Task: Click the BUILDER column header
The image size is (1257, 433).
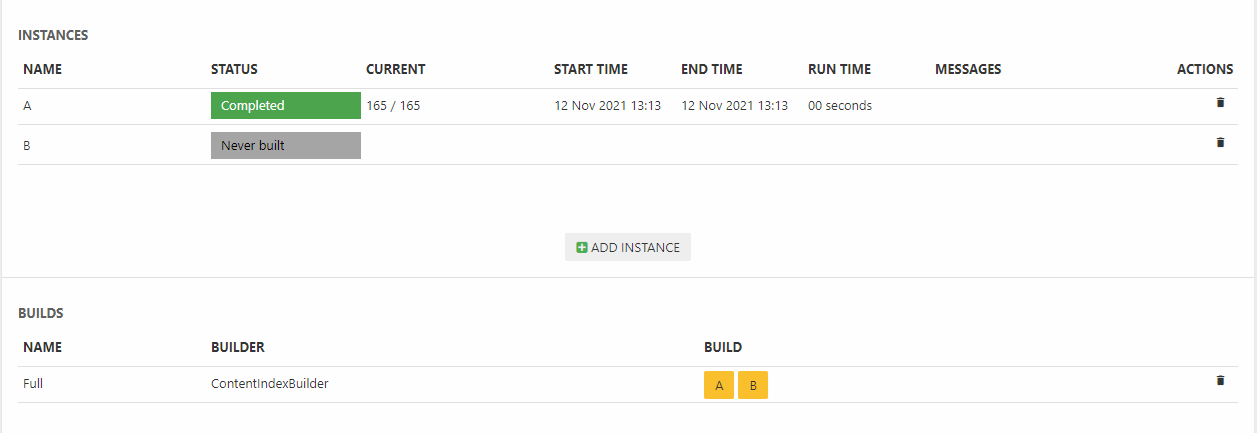Action: coord(238,347)
